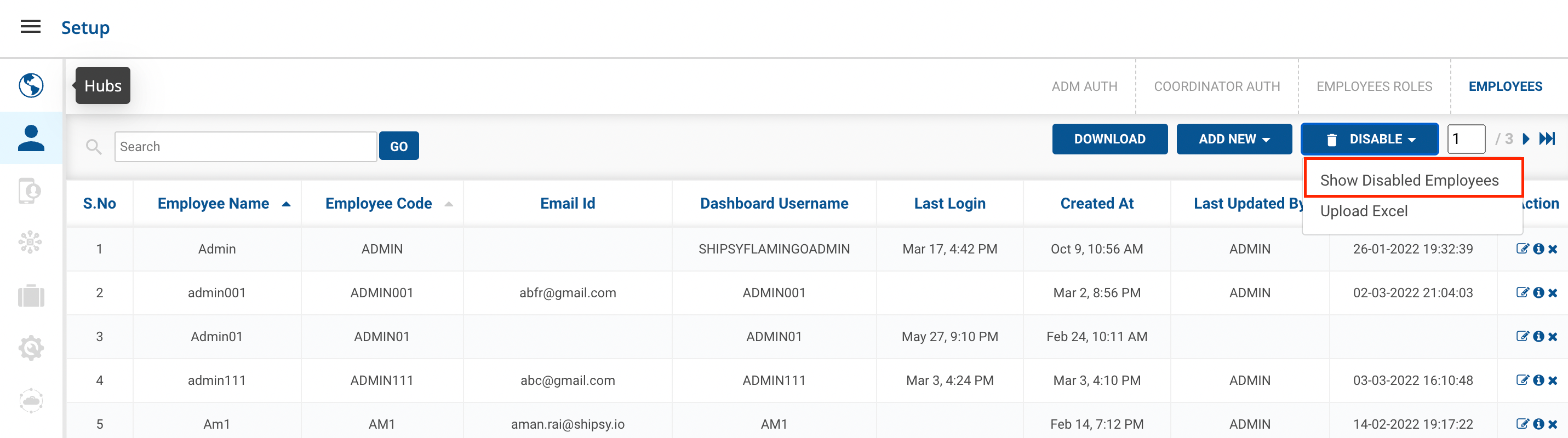Jump to the last page icon
This screenshot has width=1568, height=438.
pos(1547,139)
